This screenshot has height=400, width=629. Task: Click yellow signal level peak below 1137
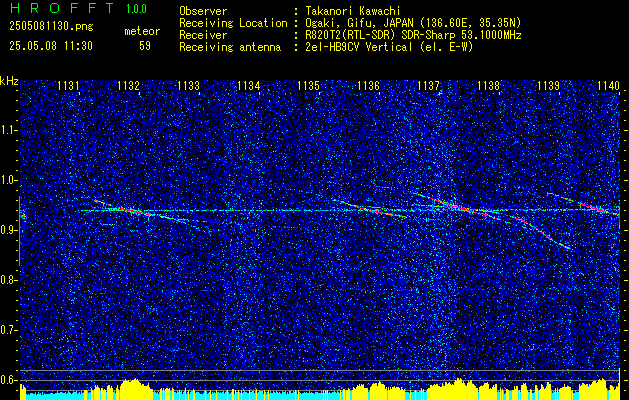457,387
